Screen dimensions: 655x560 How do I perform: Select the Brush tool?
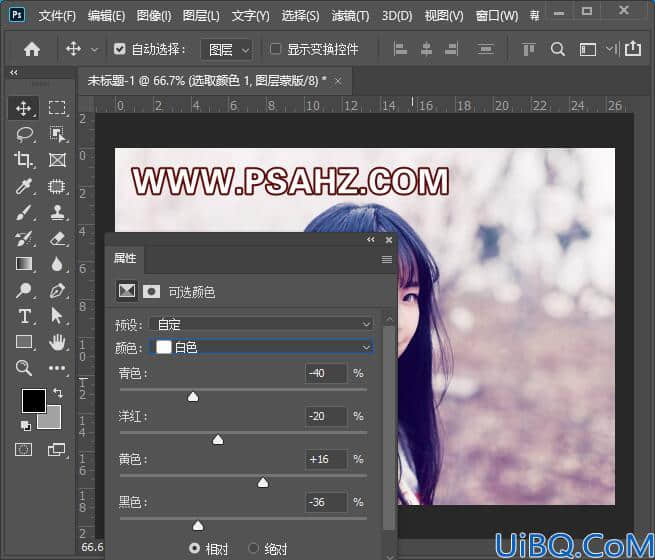click(x=24, y=213)
